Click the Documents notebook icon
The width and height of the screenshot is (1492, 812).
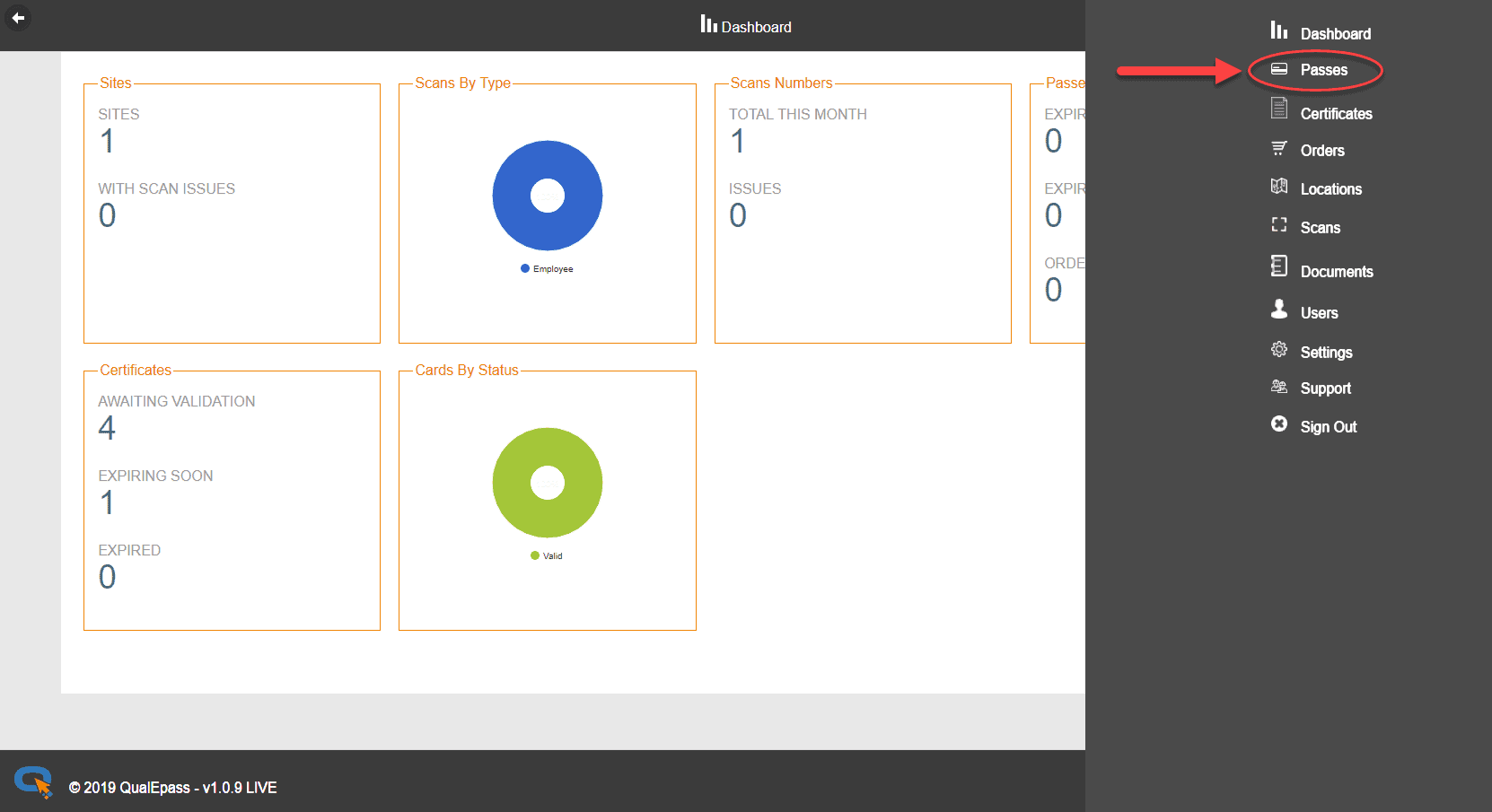point(1279,266)
